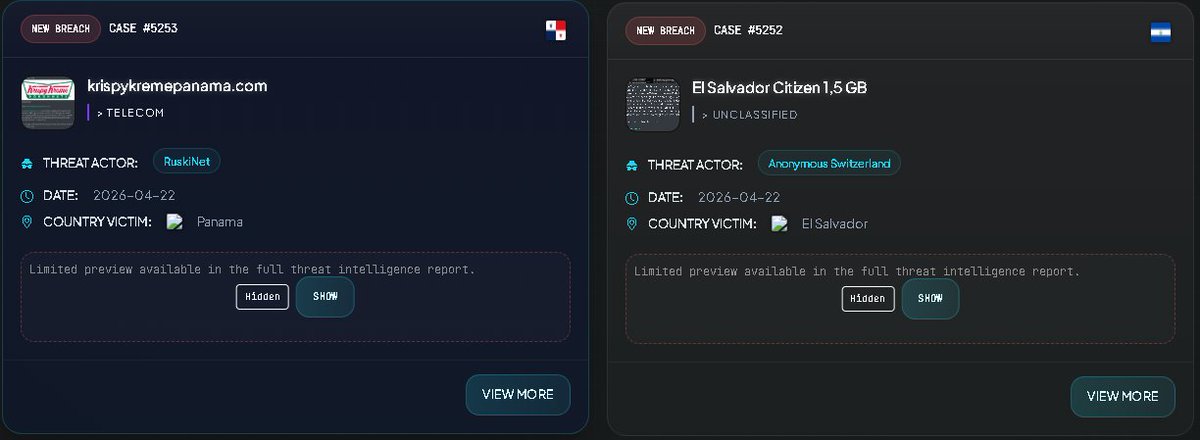Open the El Salvador Citizen preview thumbnail
This screenshot has height=440, width=1200.
[x=652, y=104]
